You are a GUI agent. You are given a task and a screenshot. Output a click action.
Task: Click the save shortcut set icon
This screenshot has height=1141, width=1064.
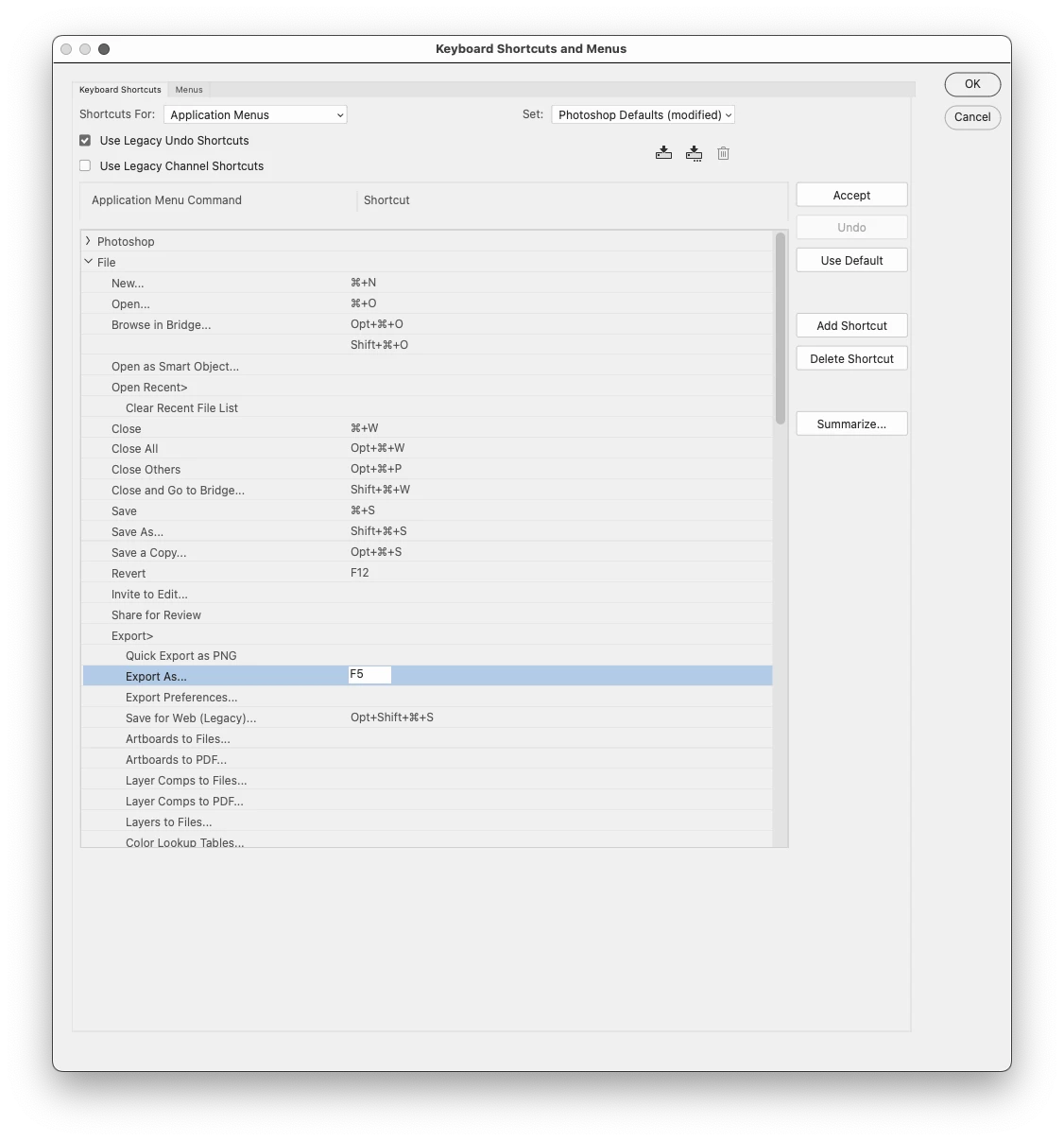(663, 153)
